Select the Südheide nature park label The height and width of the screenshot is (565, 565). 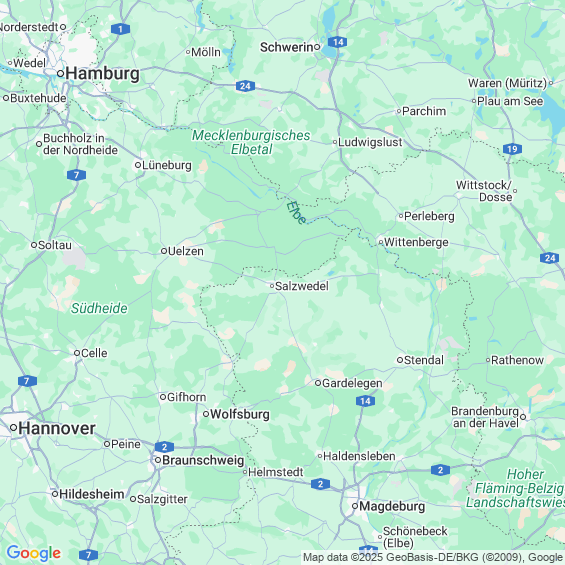(x=99, y=308)
